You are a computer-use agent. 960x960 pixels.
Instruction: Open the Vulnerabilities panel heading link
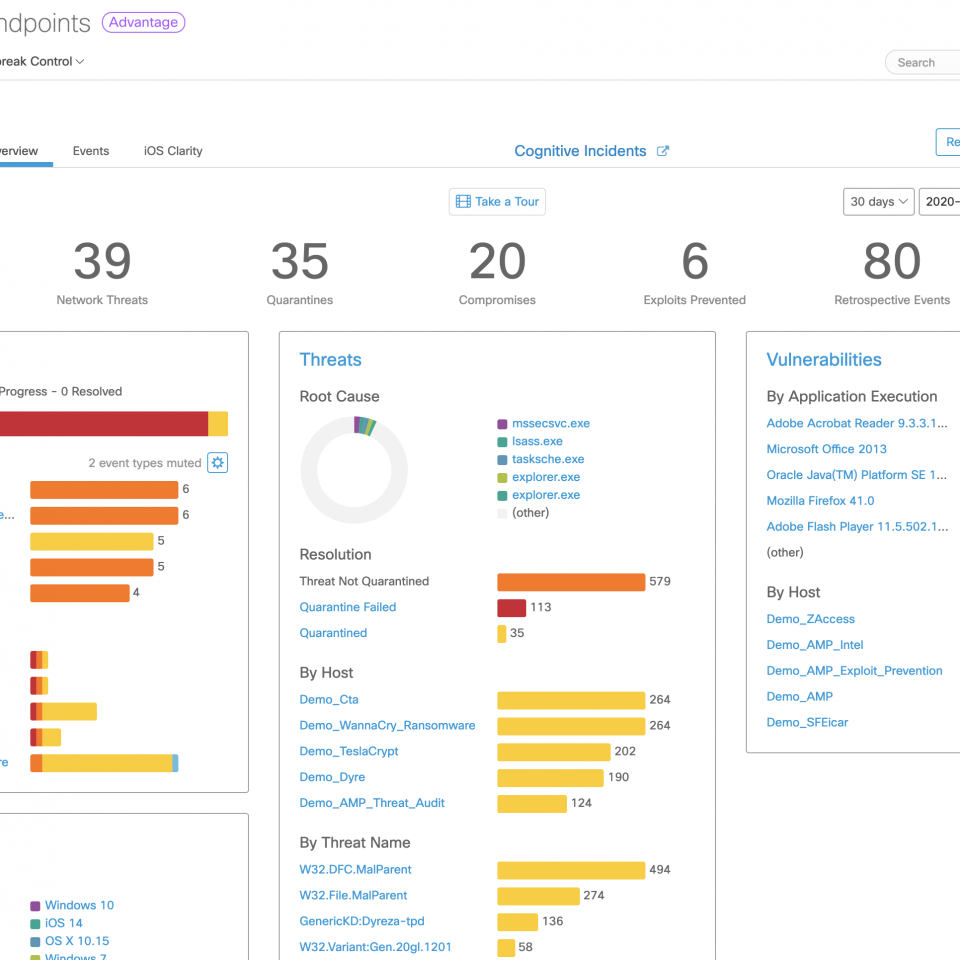click(824, 359)
